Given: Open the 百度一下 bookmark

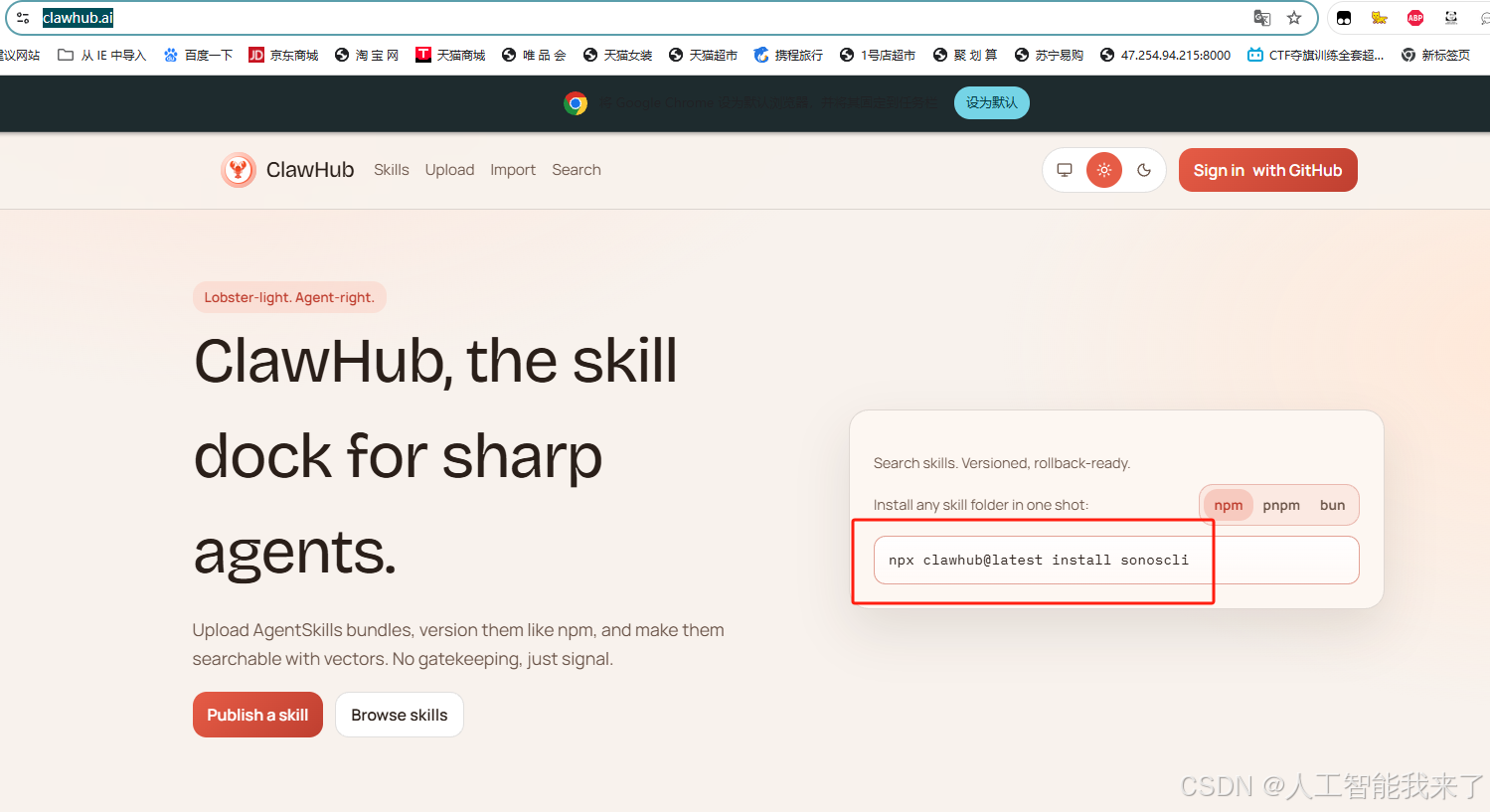Looking at the screenshot, I should click(x=198, y=55).
